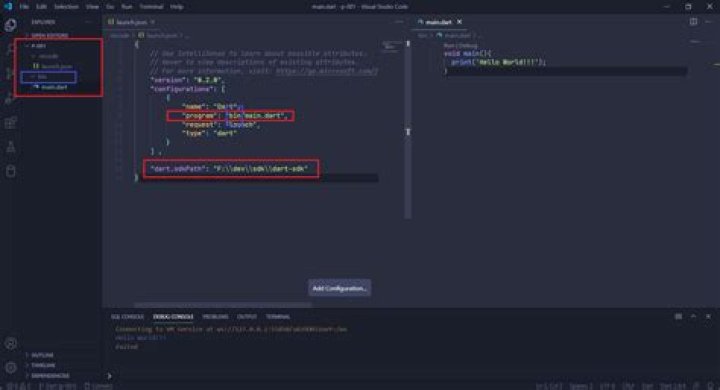Switch to the SQL Console panel tab
Screen dimensions: 720x390
tap(127, 317)
